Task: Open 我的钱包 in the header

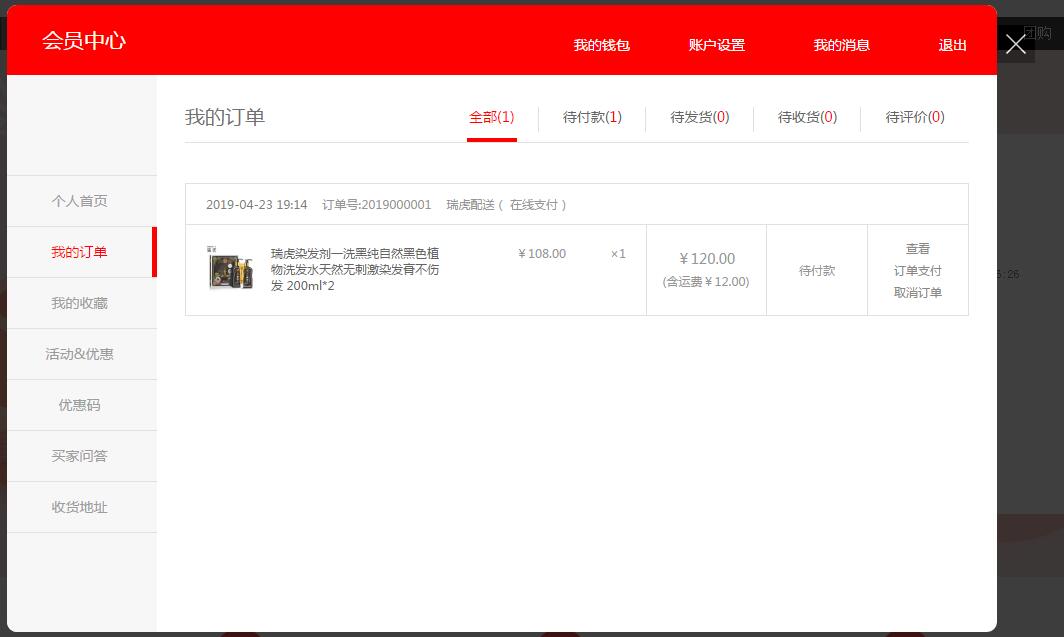Action: [601, 45]
